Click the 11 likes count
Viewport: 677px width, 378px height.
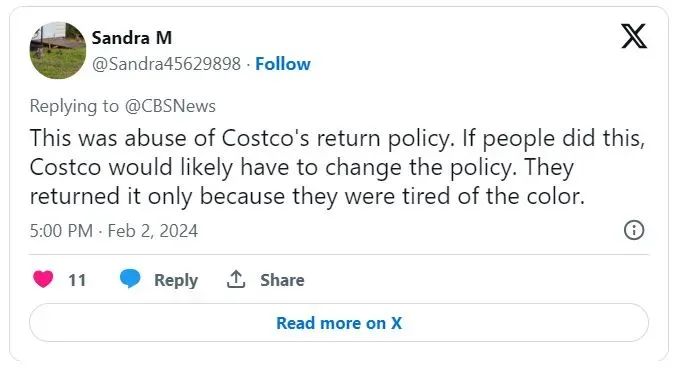[x=77, y=280]
